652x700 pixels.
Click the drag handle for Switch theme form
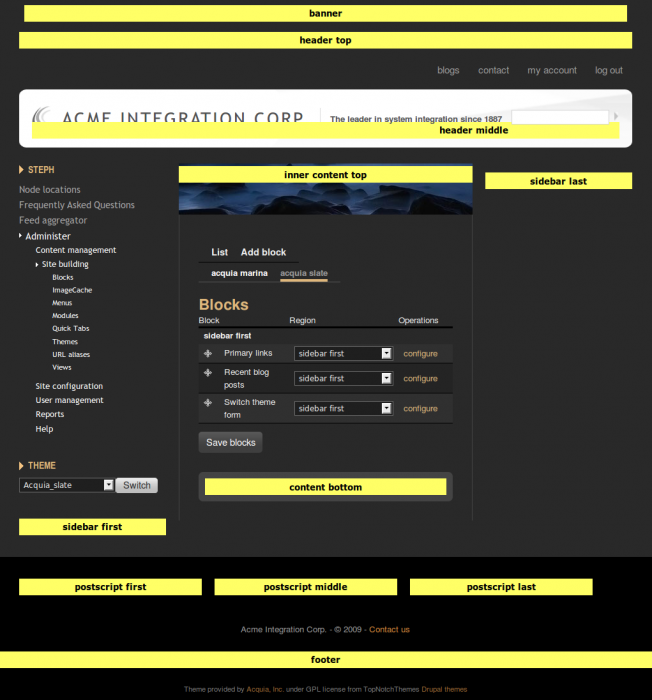pos(208,403)
